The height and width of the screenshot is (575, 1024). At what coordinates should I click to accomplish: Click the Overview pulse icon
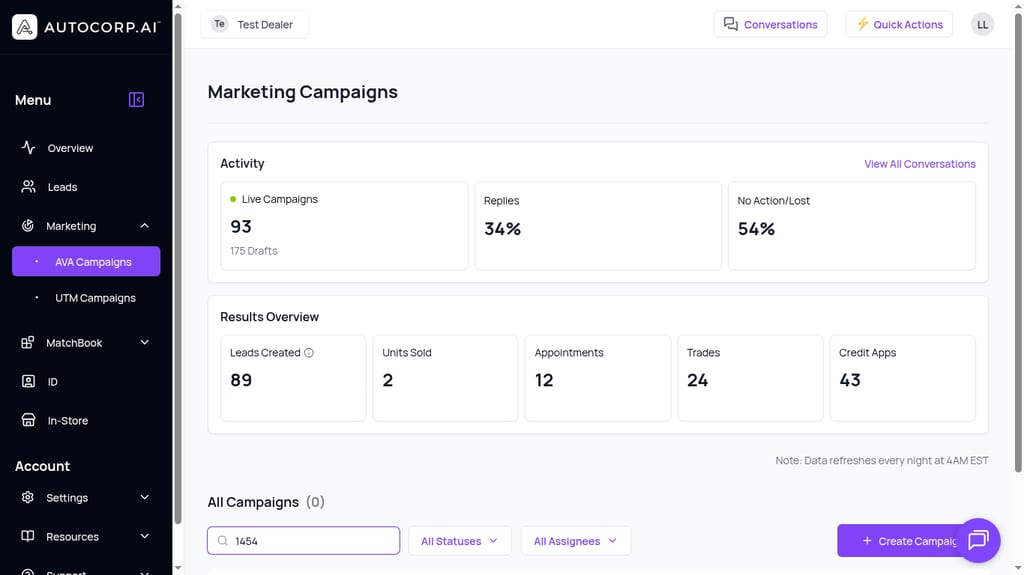pyautogui.click(x=28, y=148)
